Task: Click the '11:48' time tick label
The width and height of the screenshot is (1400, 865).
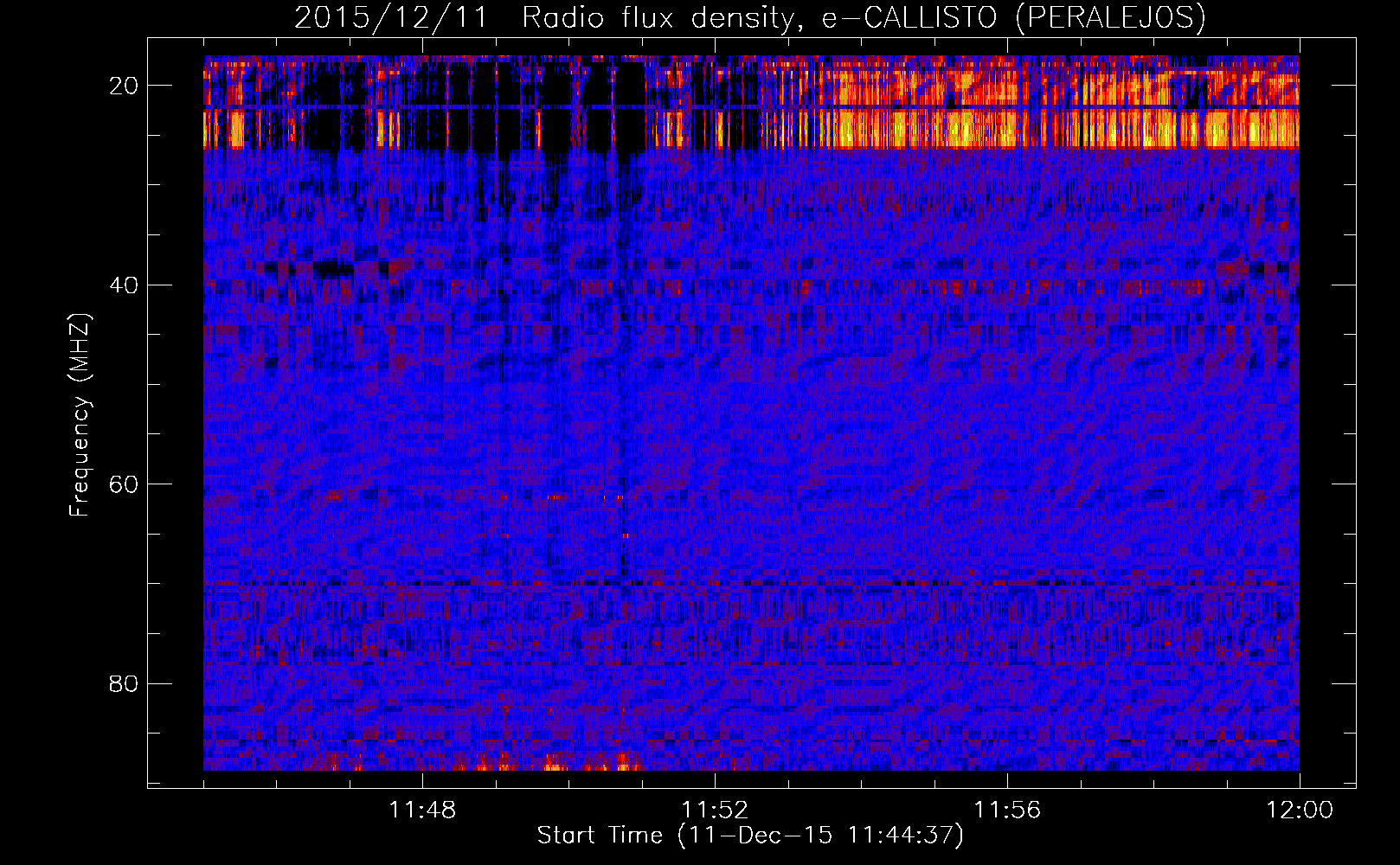Action: [422, 811]
